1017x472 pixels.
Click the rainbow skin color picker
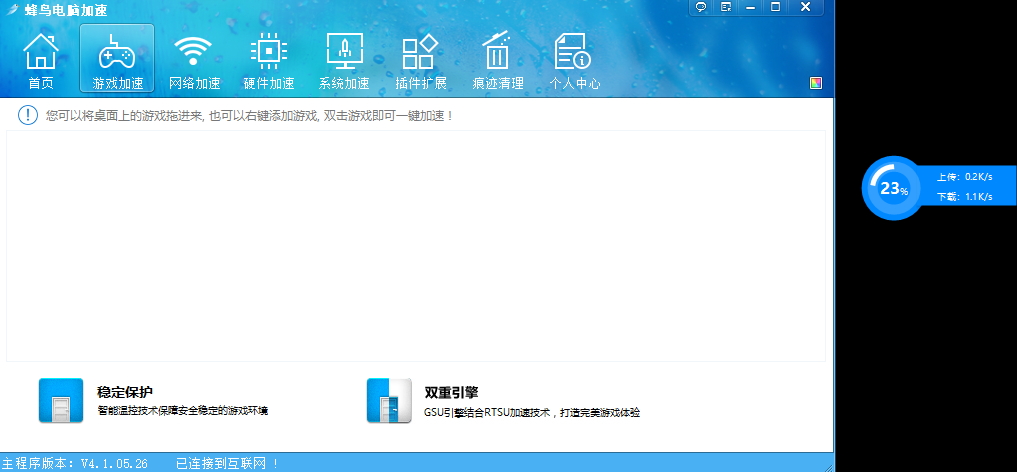click(816, 83)
